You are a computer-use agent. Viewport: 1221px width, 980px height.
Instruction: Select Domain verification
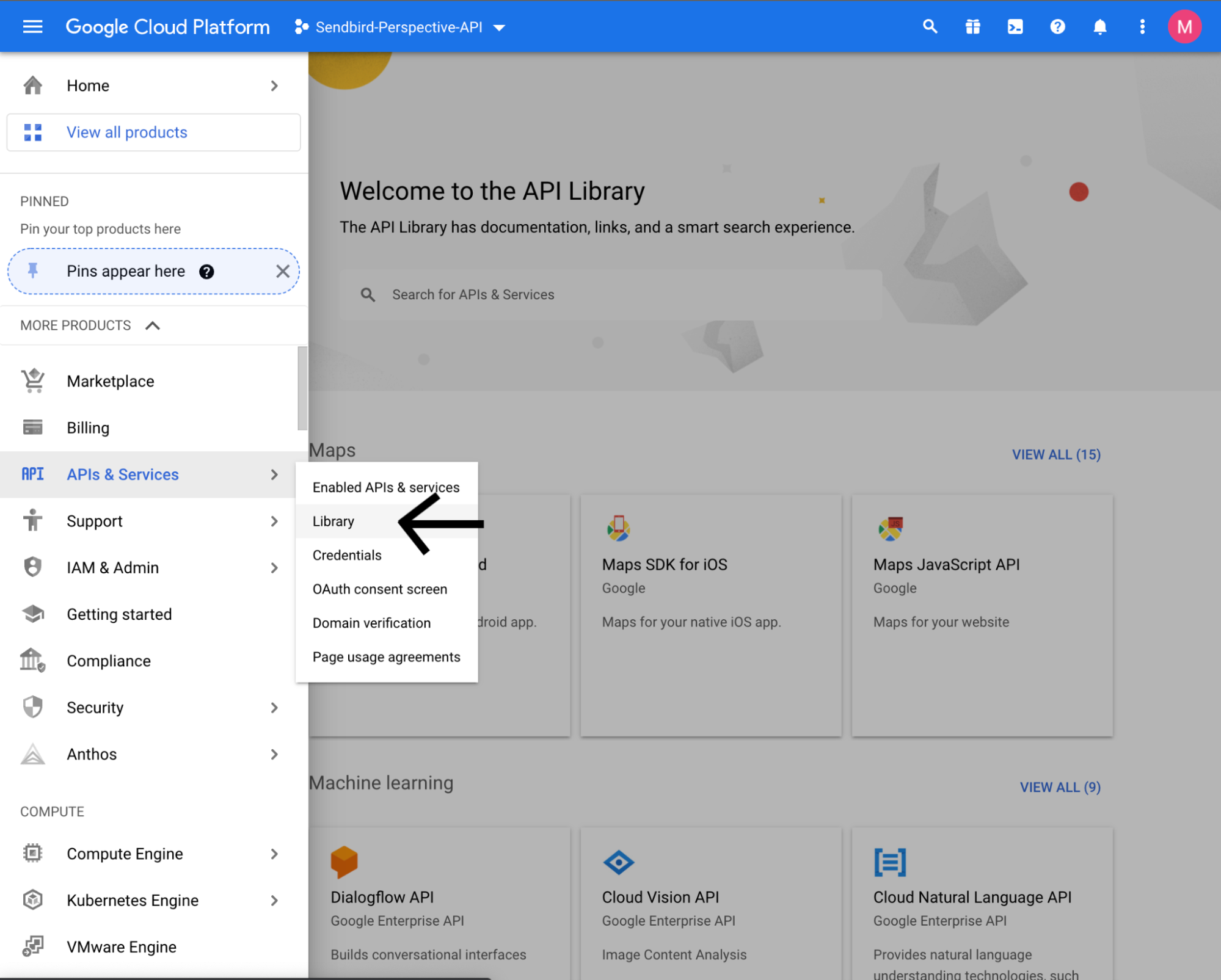(386, 623)
